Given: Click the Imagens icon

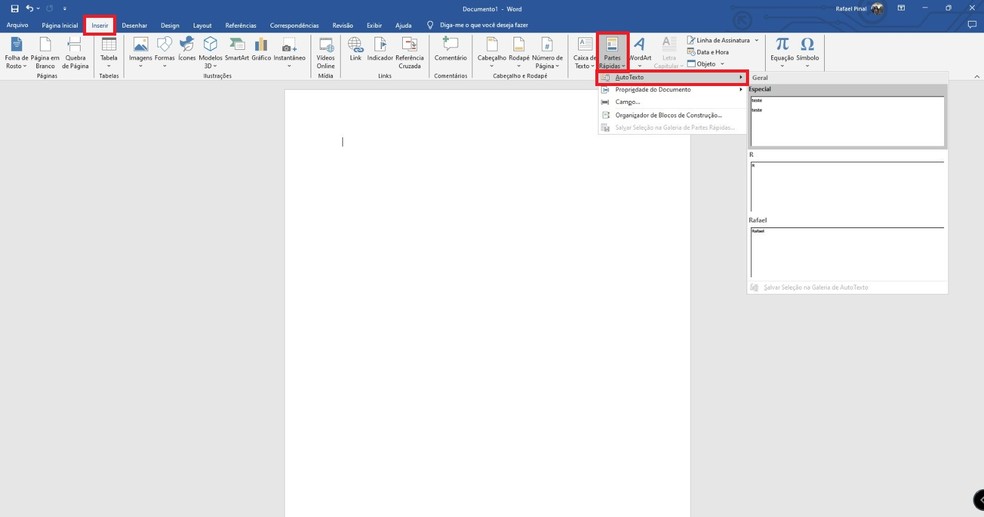Looking at the screenshot, I should (141, 52).
